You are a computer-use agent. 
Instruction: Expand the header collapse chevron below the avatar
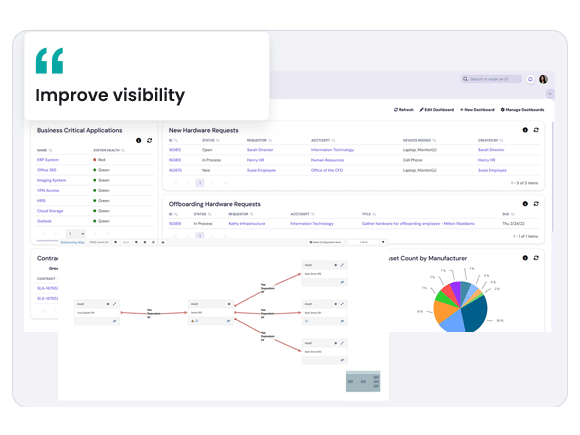550,94
